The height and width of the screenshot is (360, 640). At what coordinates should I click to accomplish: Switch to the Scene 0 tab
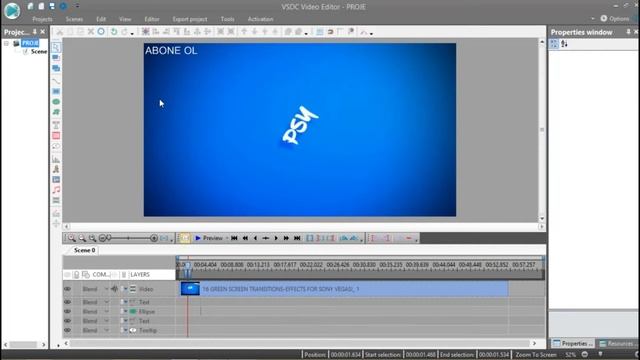84,250
